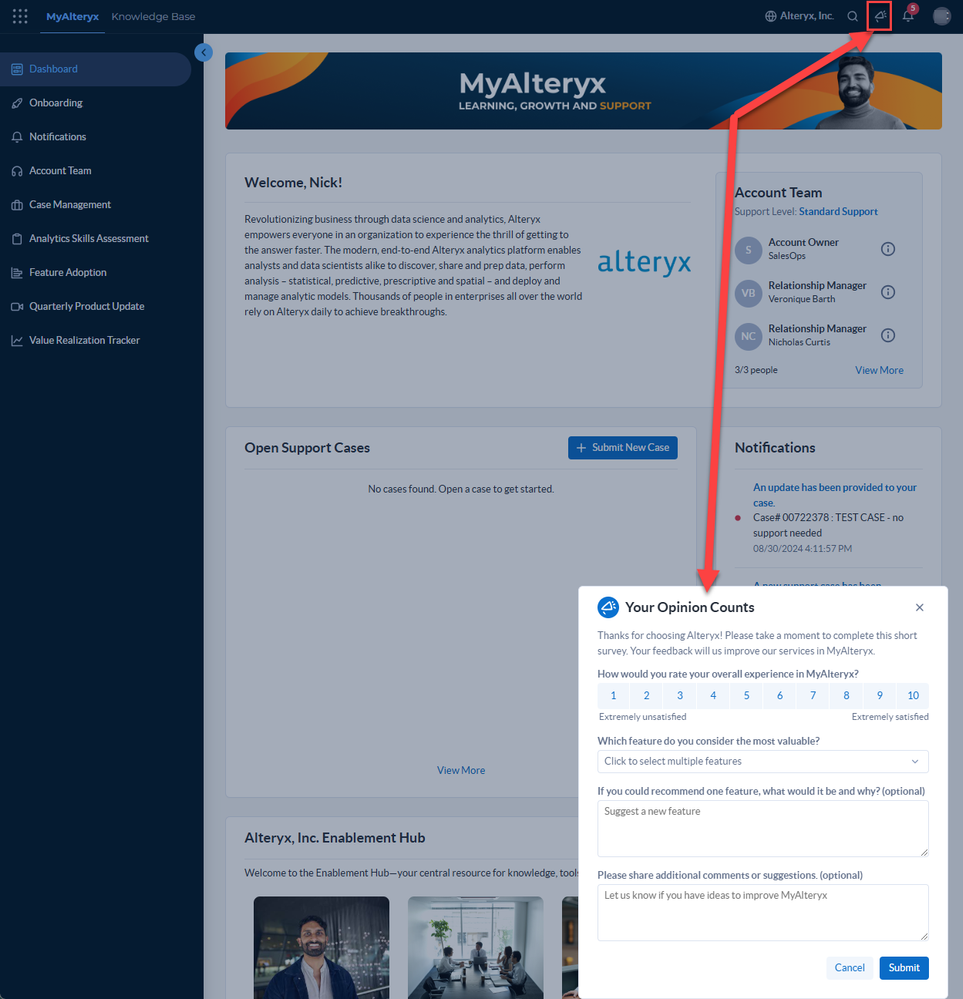Image resolution: width=963 pixels, height=999 pixels.
Task: Click the VB avatar circle
Action: coord(748,293)
